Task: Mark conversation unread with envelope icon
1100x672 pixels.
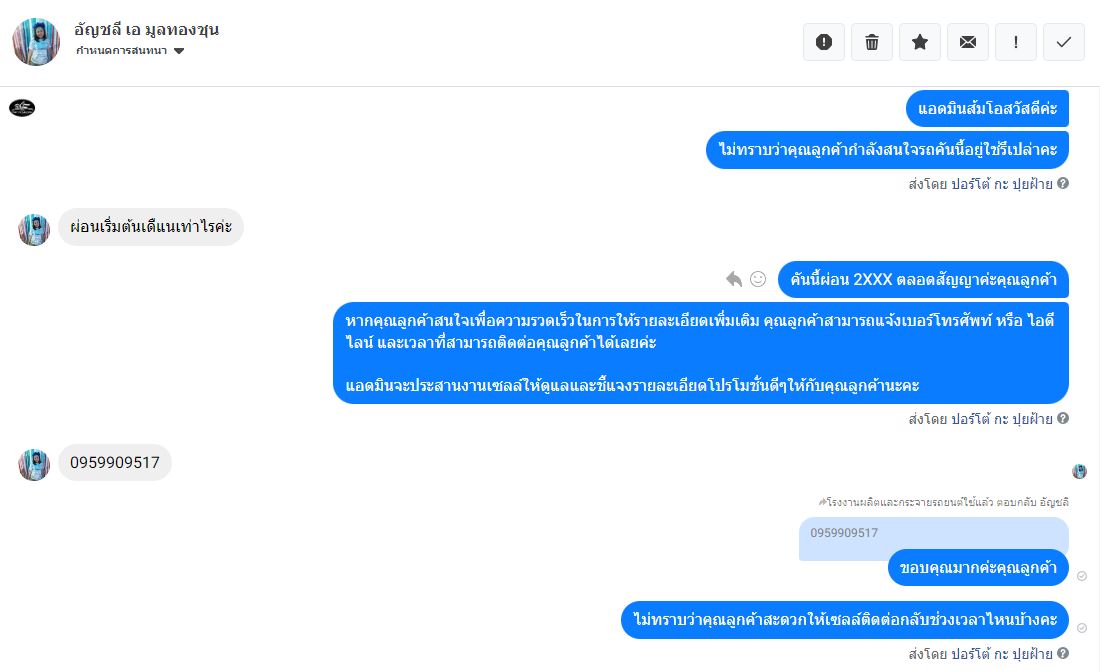Action: (968, 42)
